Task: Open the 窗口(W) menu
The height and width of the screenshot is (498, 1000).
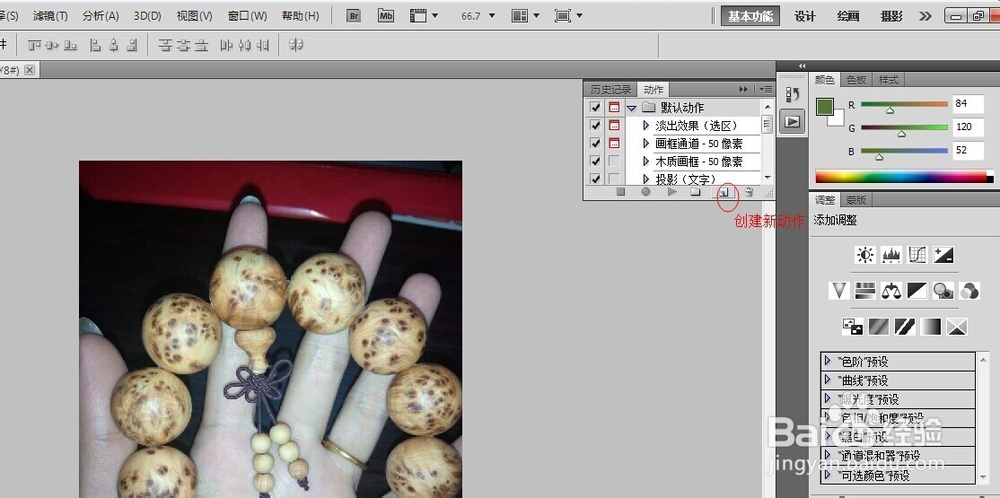Action: (x=247, y=16)
